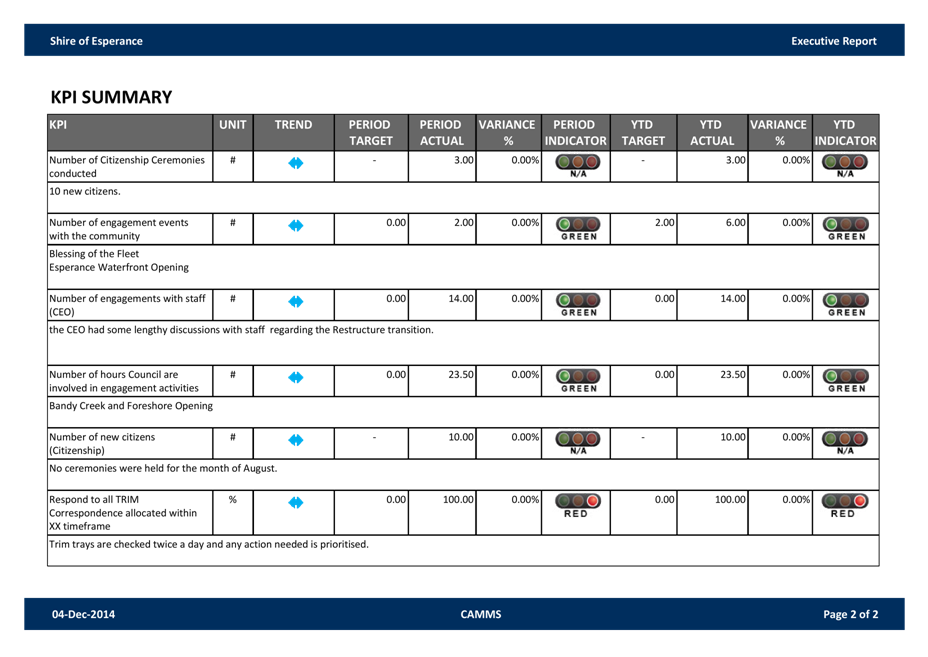
Task: Click green period indicator for community engagement events
Action: click(x=575, y=228)
